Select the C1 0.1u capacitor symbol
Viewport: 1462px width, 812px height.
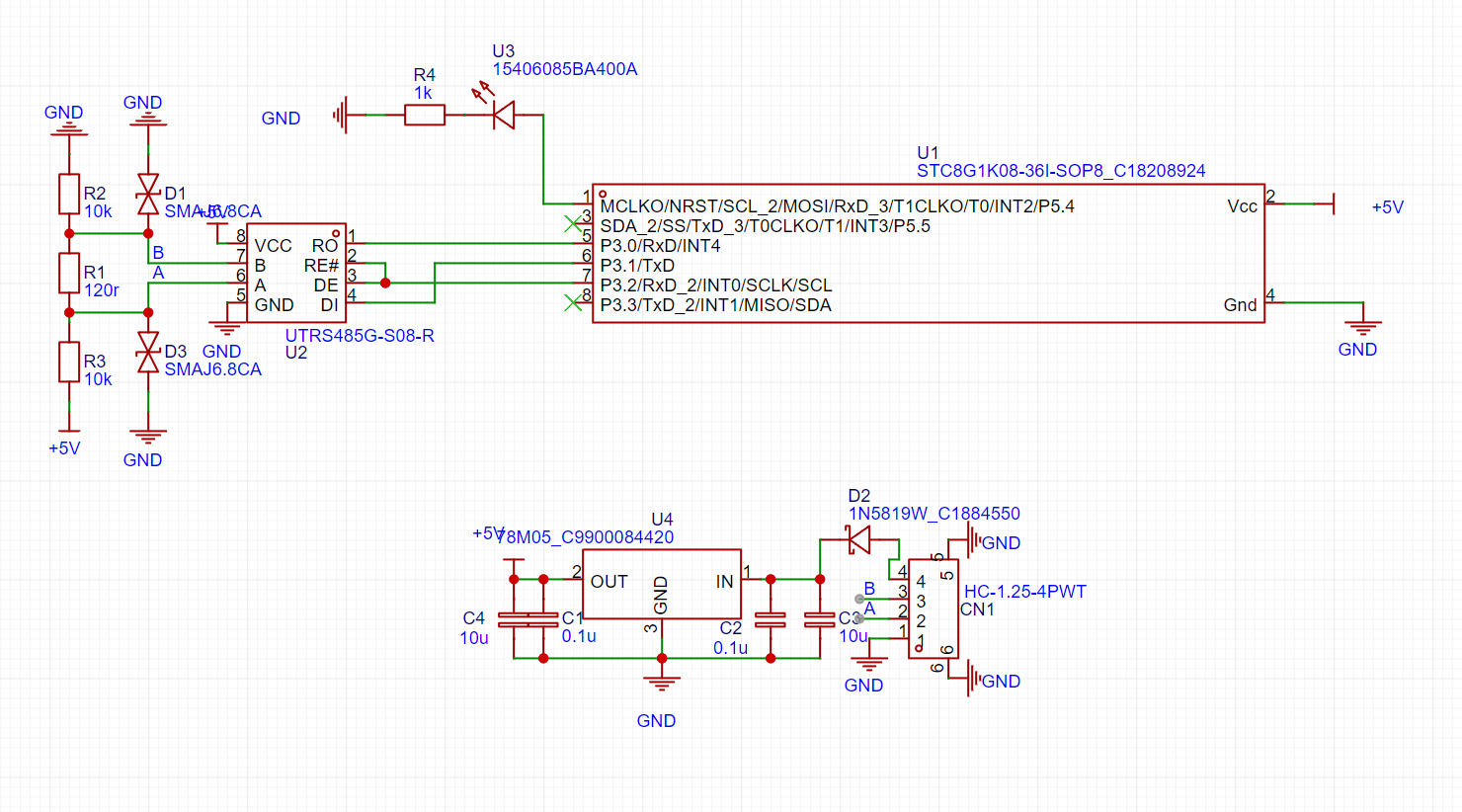[543, 619]
